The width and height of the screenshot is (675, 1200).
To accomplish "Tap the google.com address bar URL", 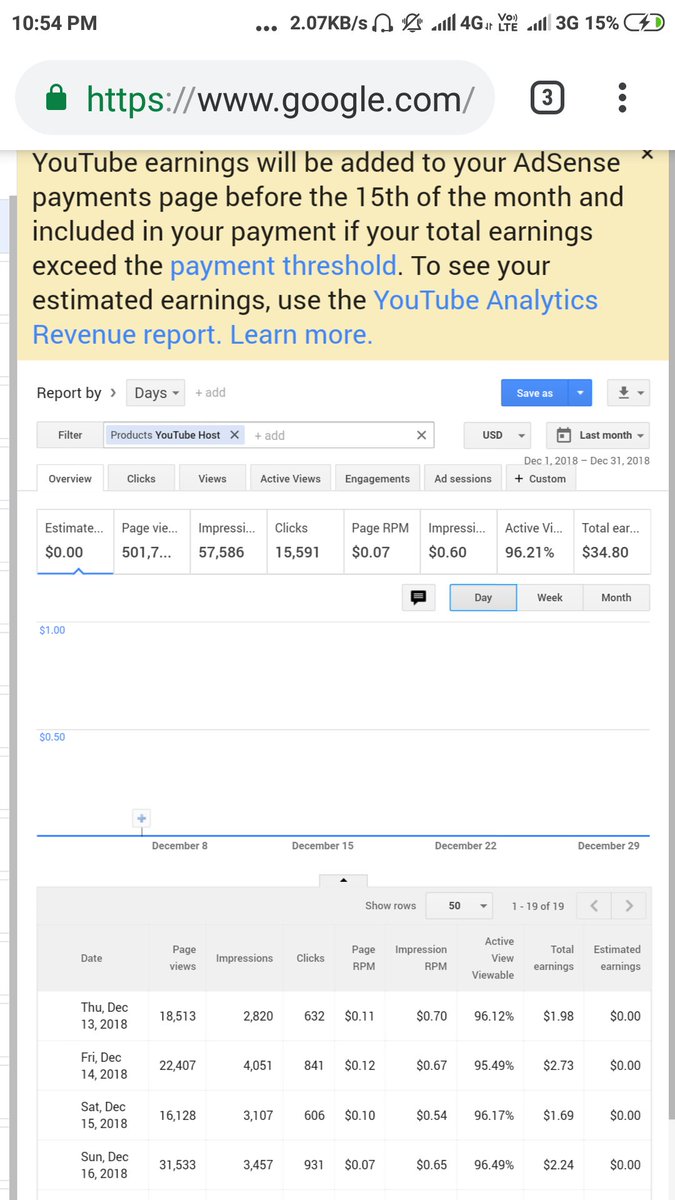I will (280, 98).
